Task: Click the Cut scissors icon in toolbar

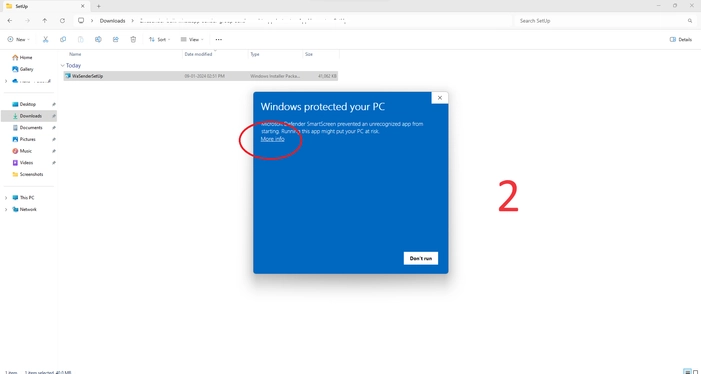Action: (45, 39)
